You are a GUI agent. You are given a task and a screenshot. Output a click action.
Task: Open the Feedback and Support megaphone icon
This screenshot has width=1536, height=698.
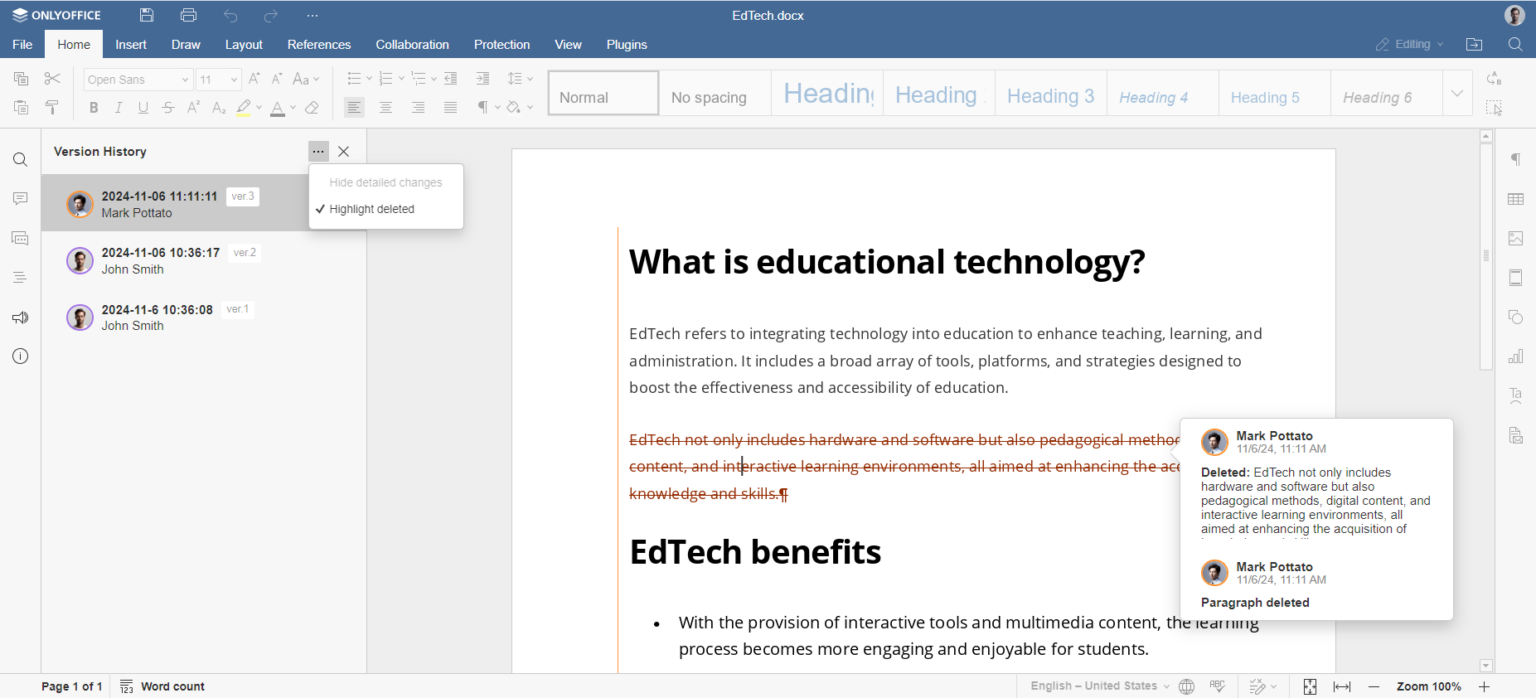point(20,317)
